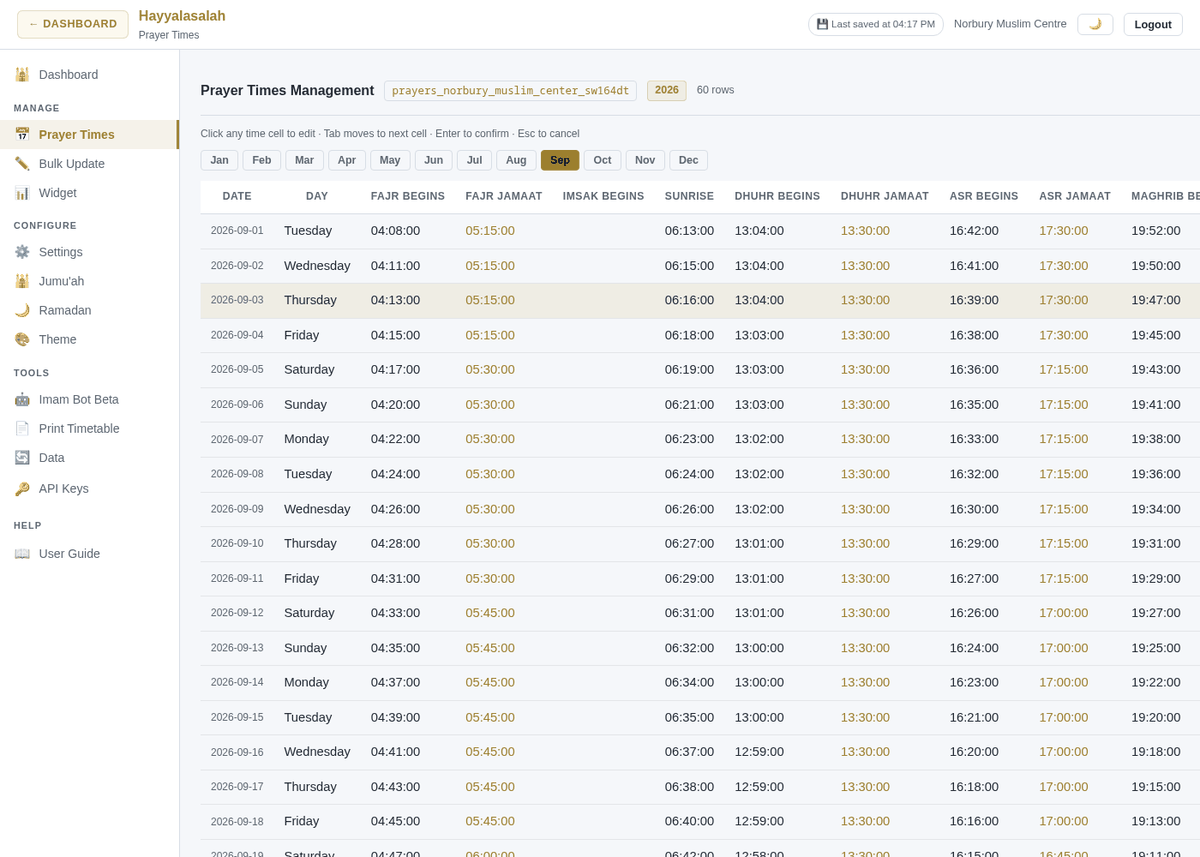Select the Nov month tab
Viewport: 1200px width, 857px height.
point(645,160)
